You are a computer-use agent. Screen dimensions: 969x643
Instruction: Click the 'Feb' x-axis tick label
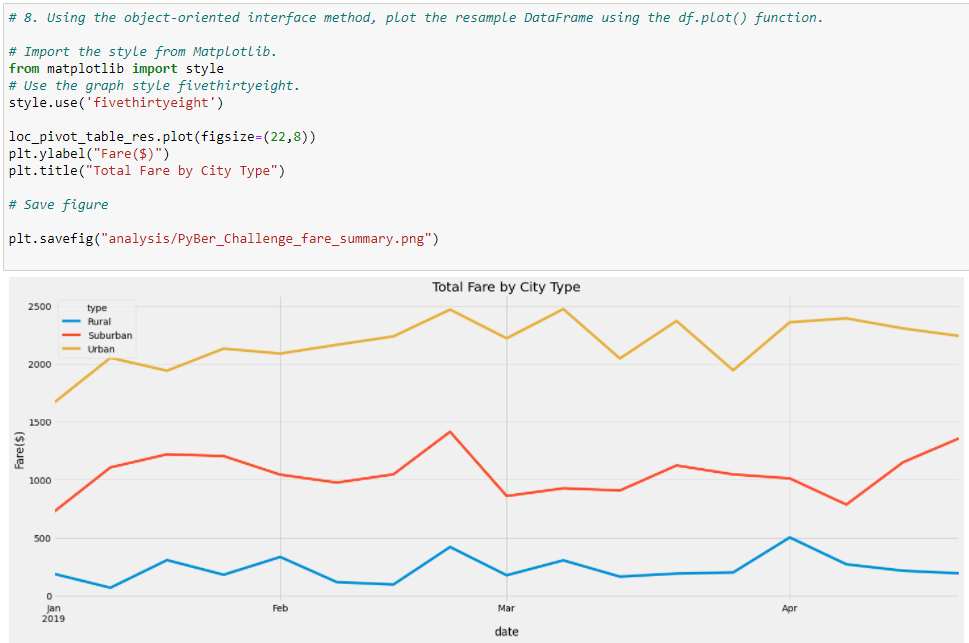pyautogui.click(x=280, y=608)
